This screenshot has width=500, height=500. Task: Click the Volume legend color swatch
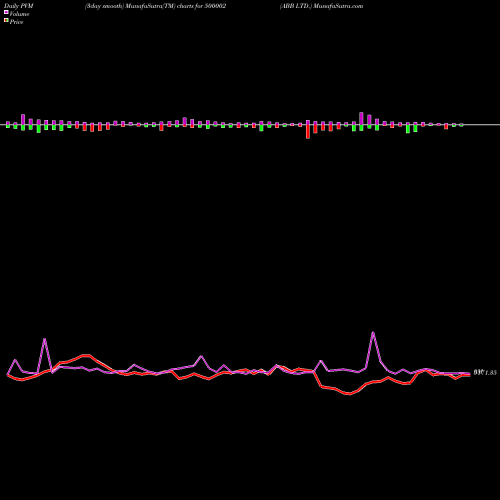(x=6, y=12)
